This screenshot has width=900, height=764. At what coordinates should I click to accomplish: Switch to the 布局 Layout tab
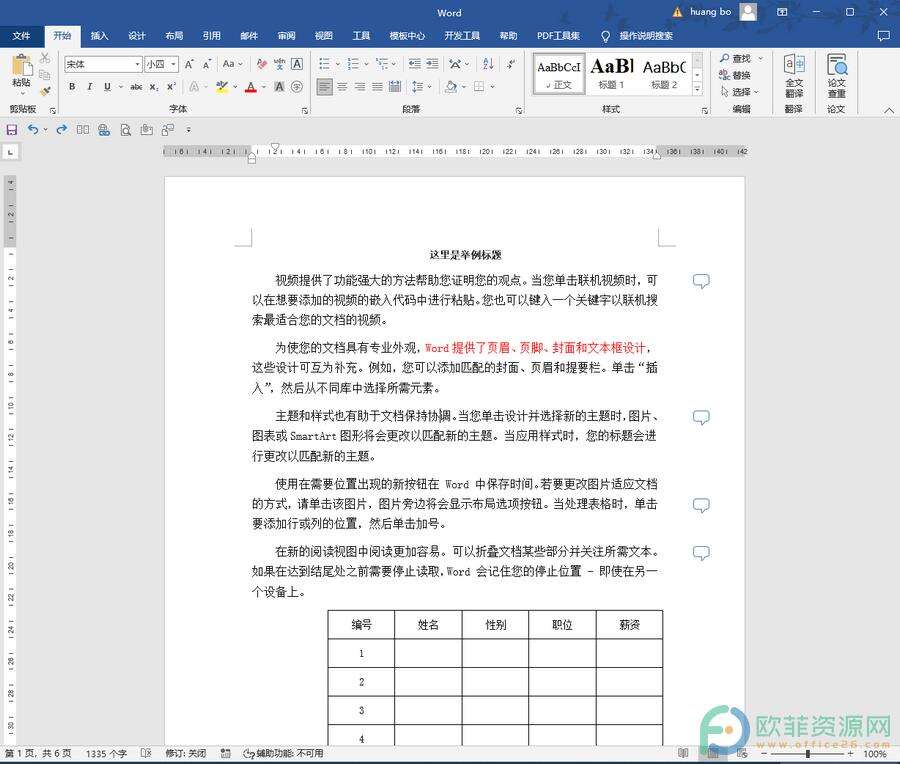pos(174,36)
